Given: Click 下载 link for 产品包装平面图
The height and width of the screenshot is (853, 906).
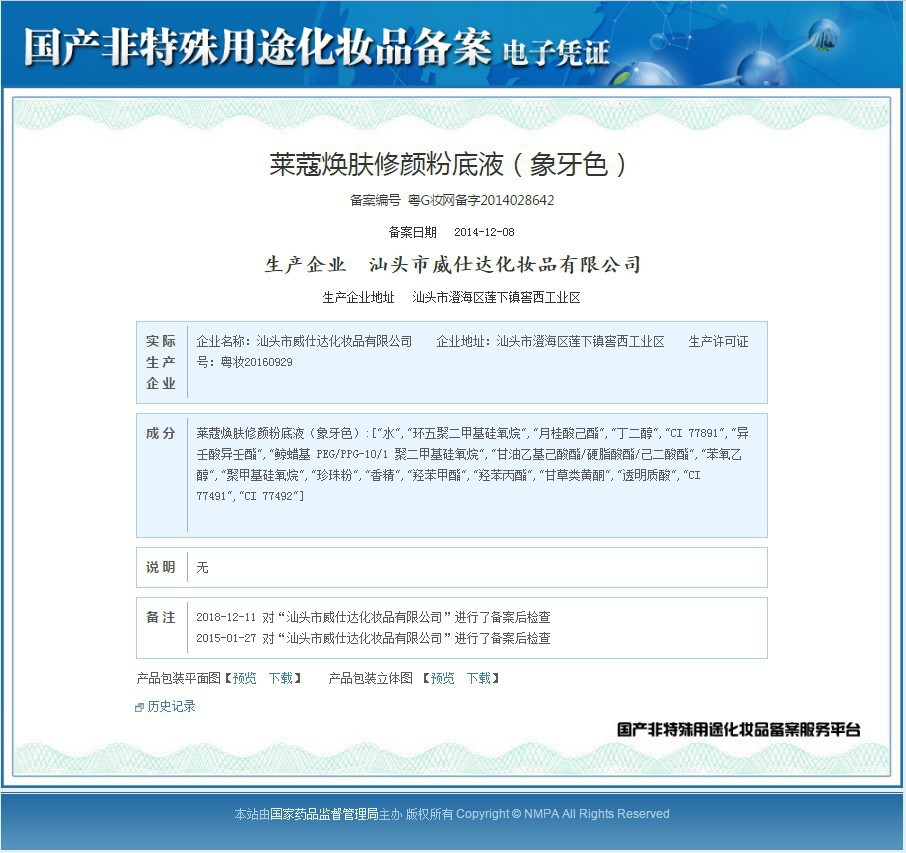Looking at the screenshot, I should click(x=281, y=678).
